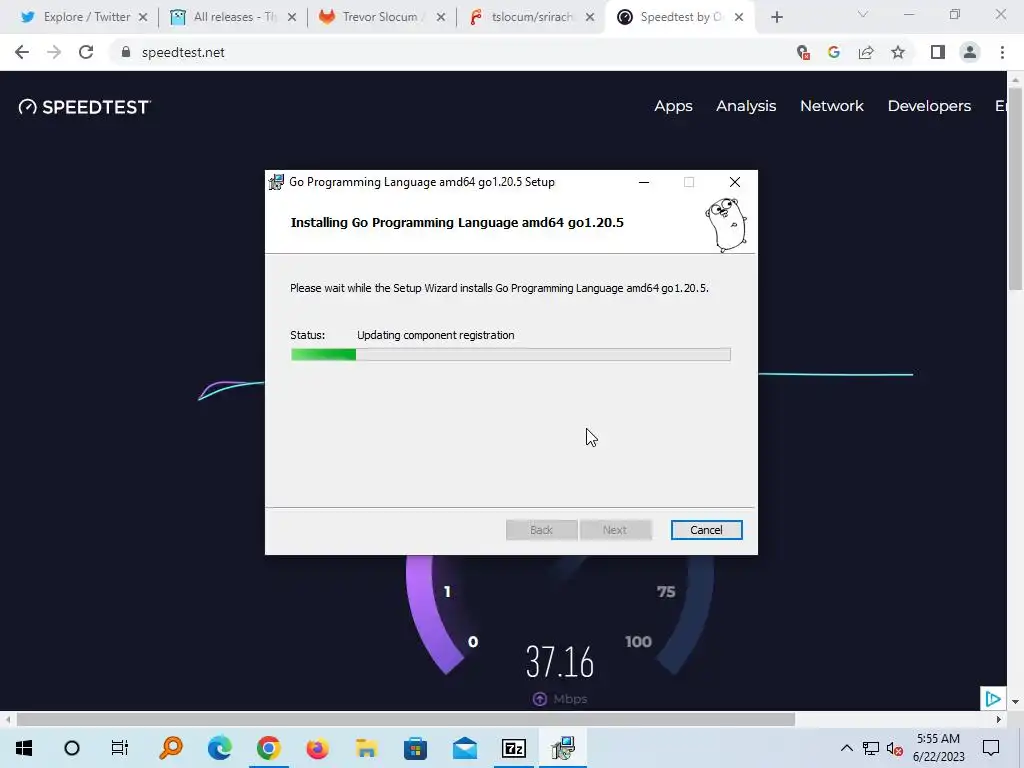The height and width of the screenshot is (768, 1024).
Task: Close the Speedtest tab
Action: pyautogui.click(x=739, y=17)
